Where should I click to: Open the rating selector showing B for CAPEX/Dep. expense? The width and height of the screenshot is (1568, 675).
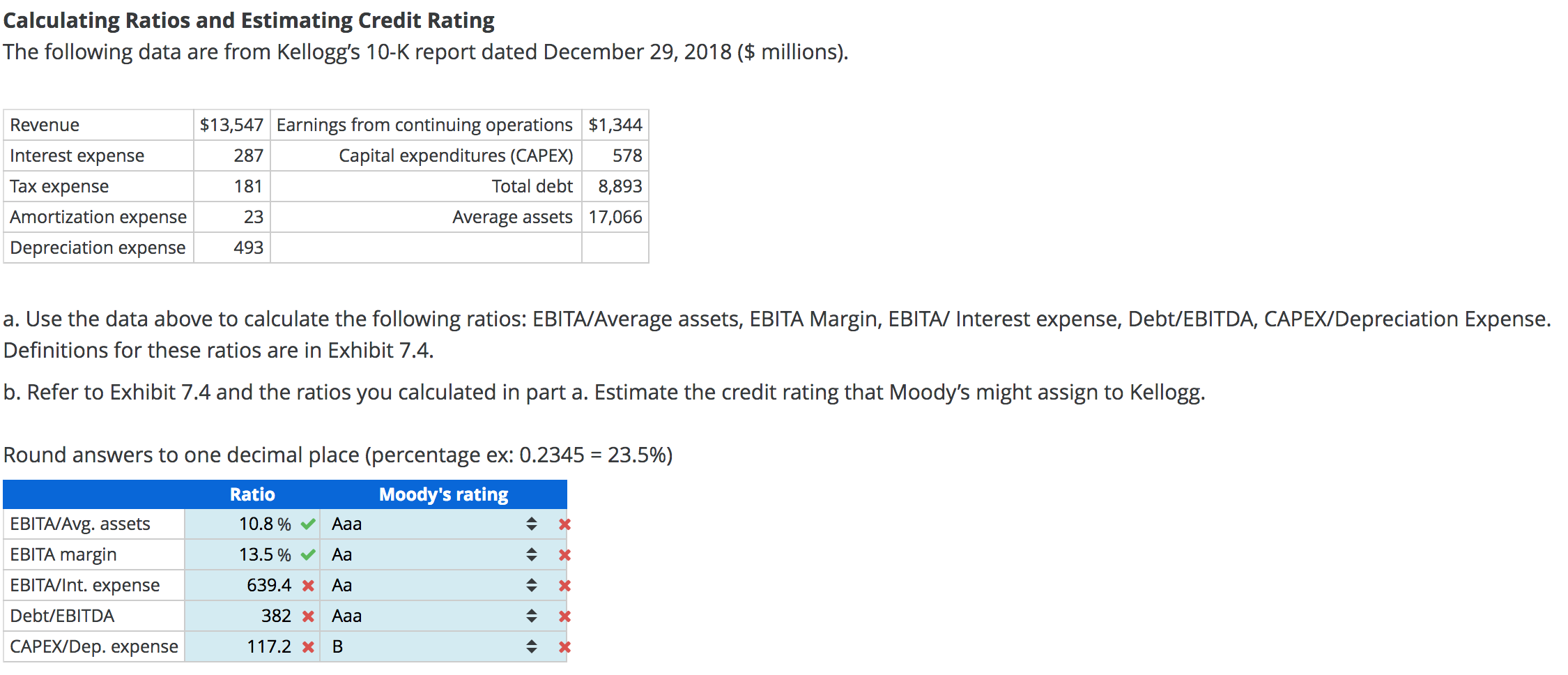click(x=532, y=646)
